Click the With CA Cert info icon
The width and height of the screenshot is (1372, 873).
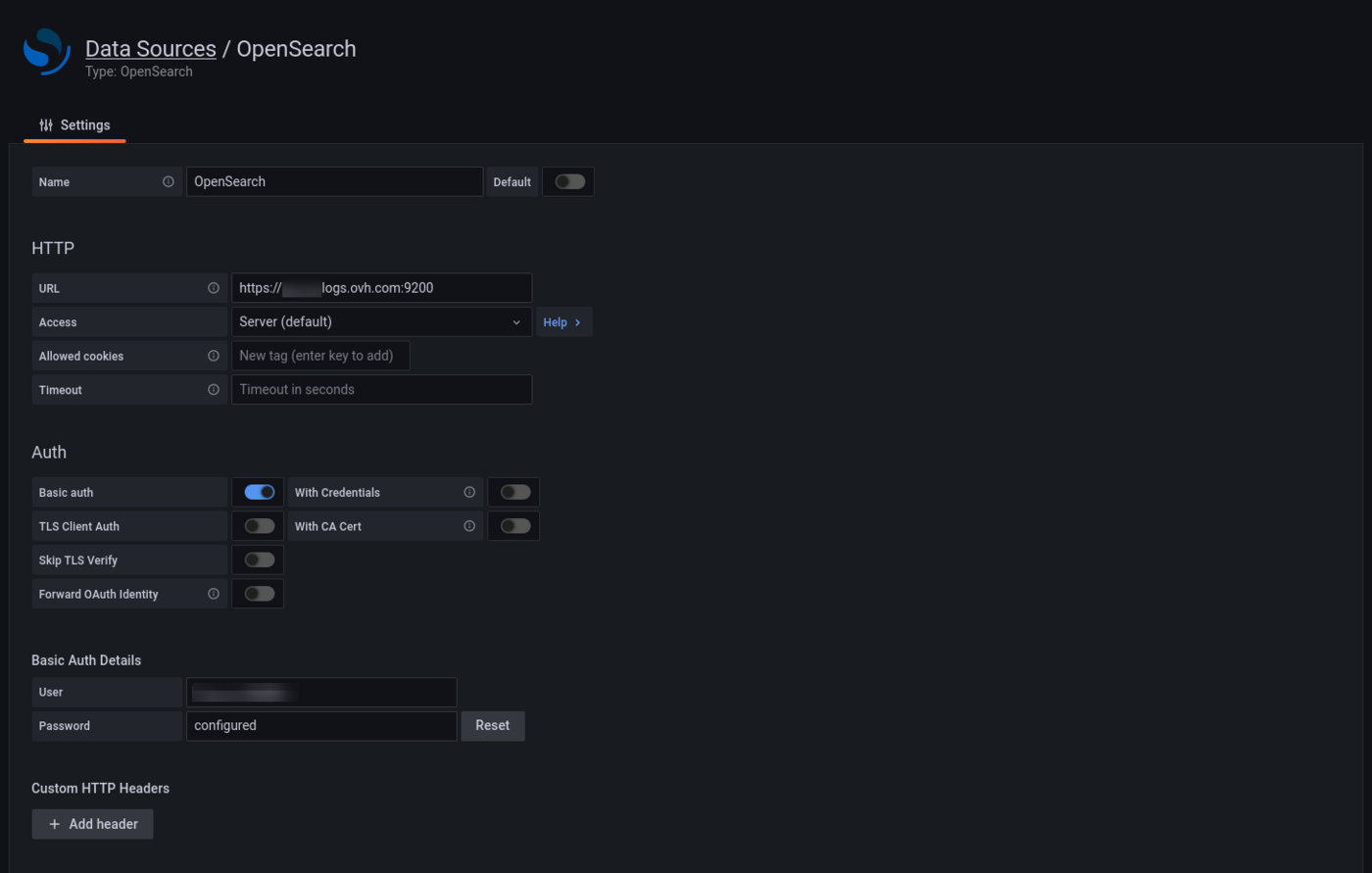[469, 526]
